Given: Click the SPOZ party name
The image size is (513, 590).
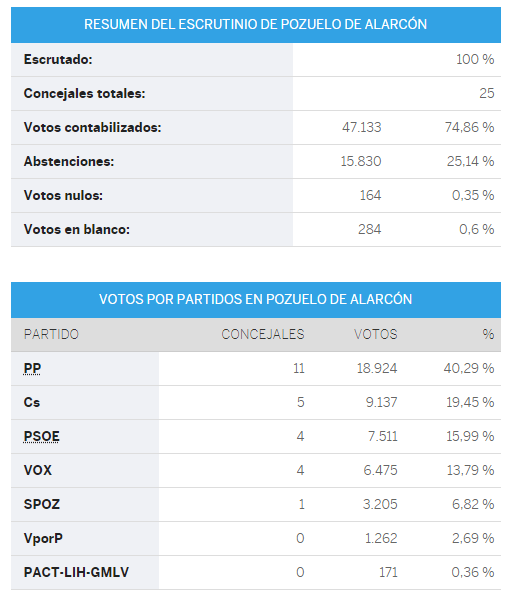Looking at the screenshot, I should [x=42, y=504].
